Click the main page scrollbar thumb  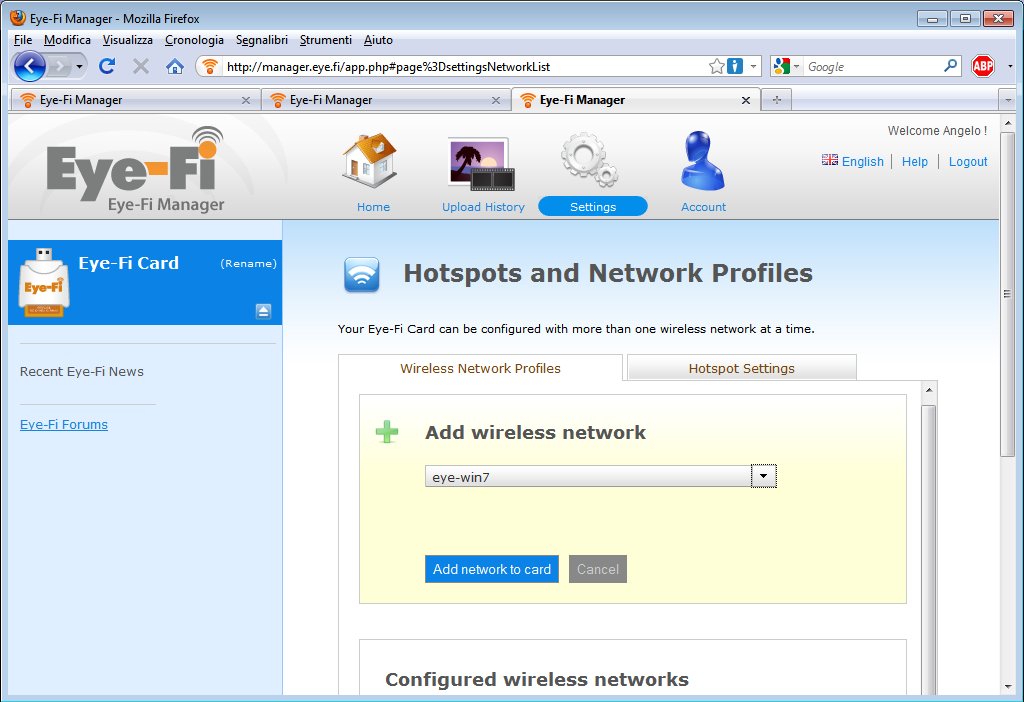(x=1008, y=294)
